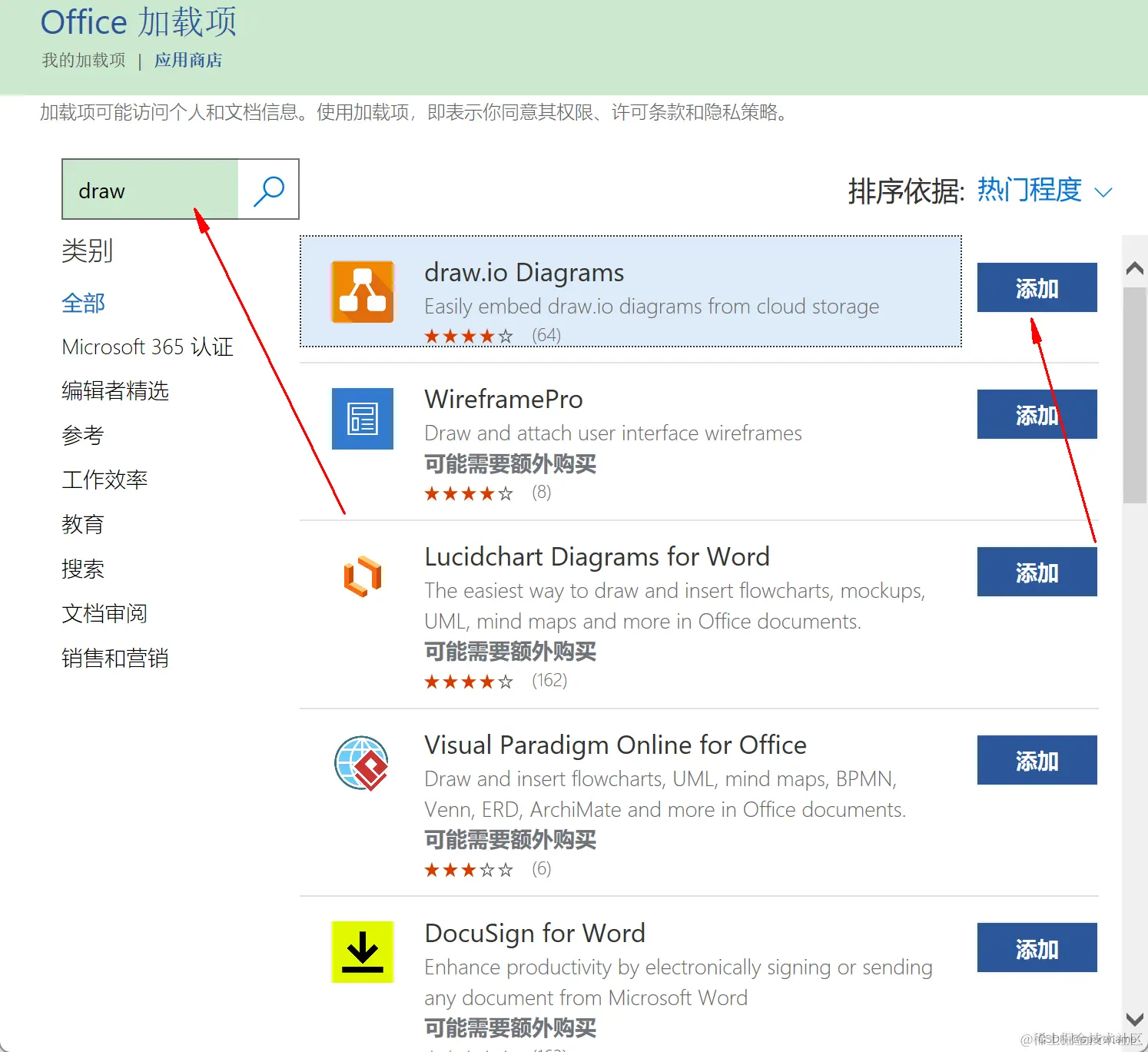1148x1052 pixels.
Task: Open the draw.io Diagrams app icon
Action: pos(363,292)
